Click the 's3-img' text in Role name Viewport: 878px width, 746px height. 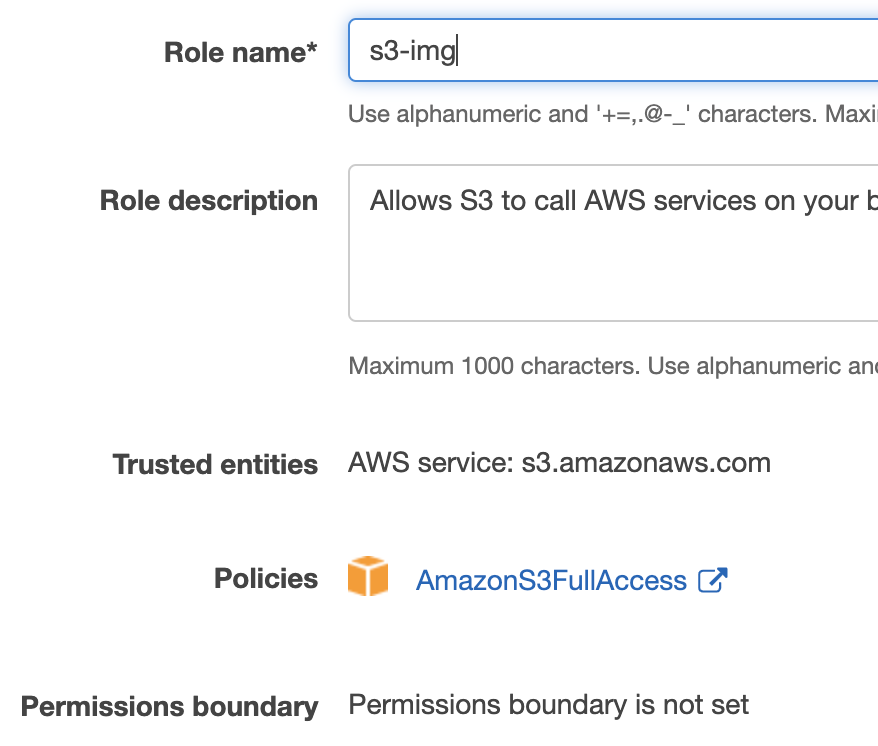click(412, 51)
